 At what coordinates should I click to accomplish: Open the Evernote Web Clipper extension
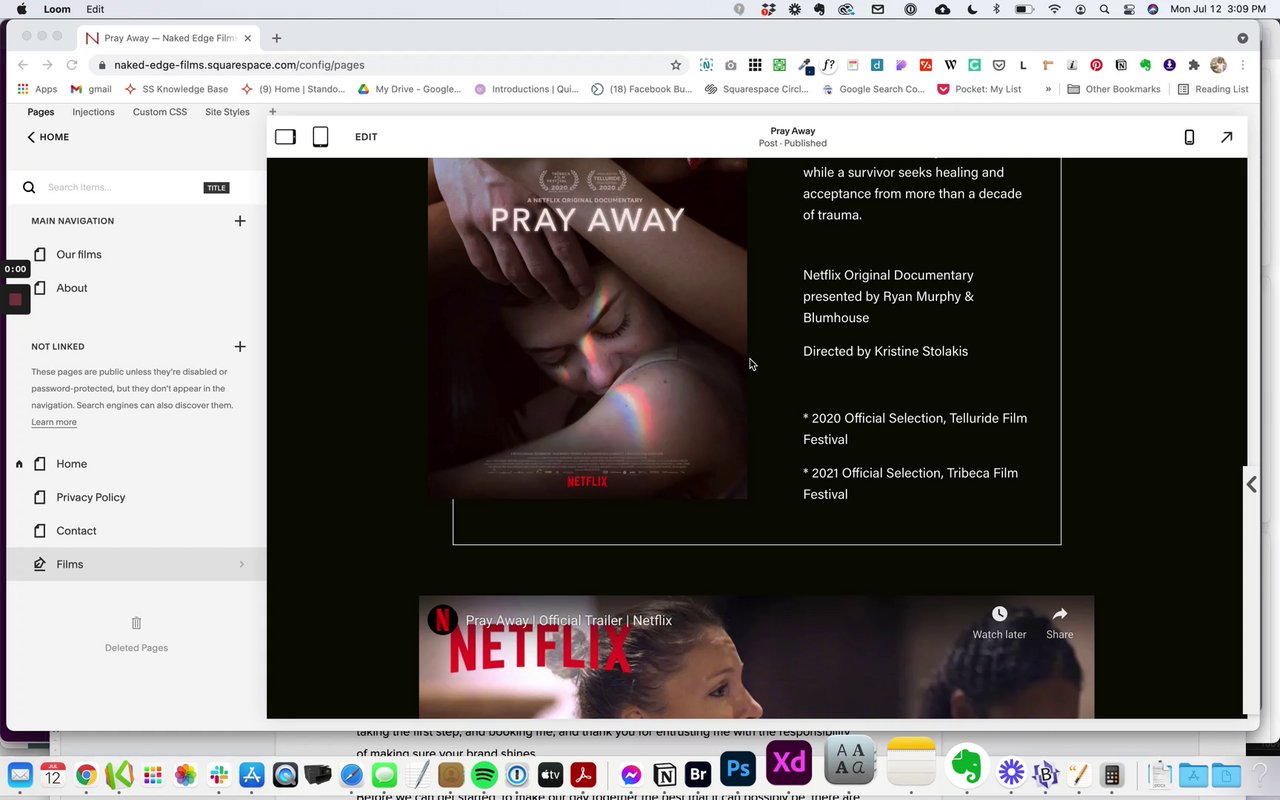point(1146,65)
